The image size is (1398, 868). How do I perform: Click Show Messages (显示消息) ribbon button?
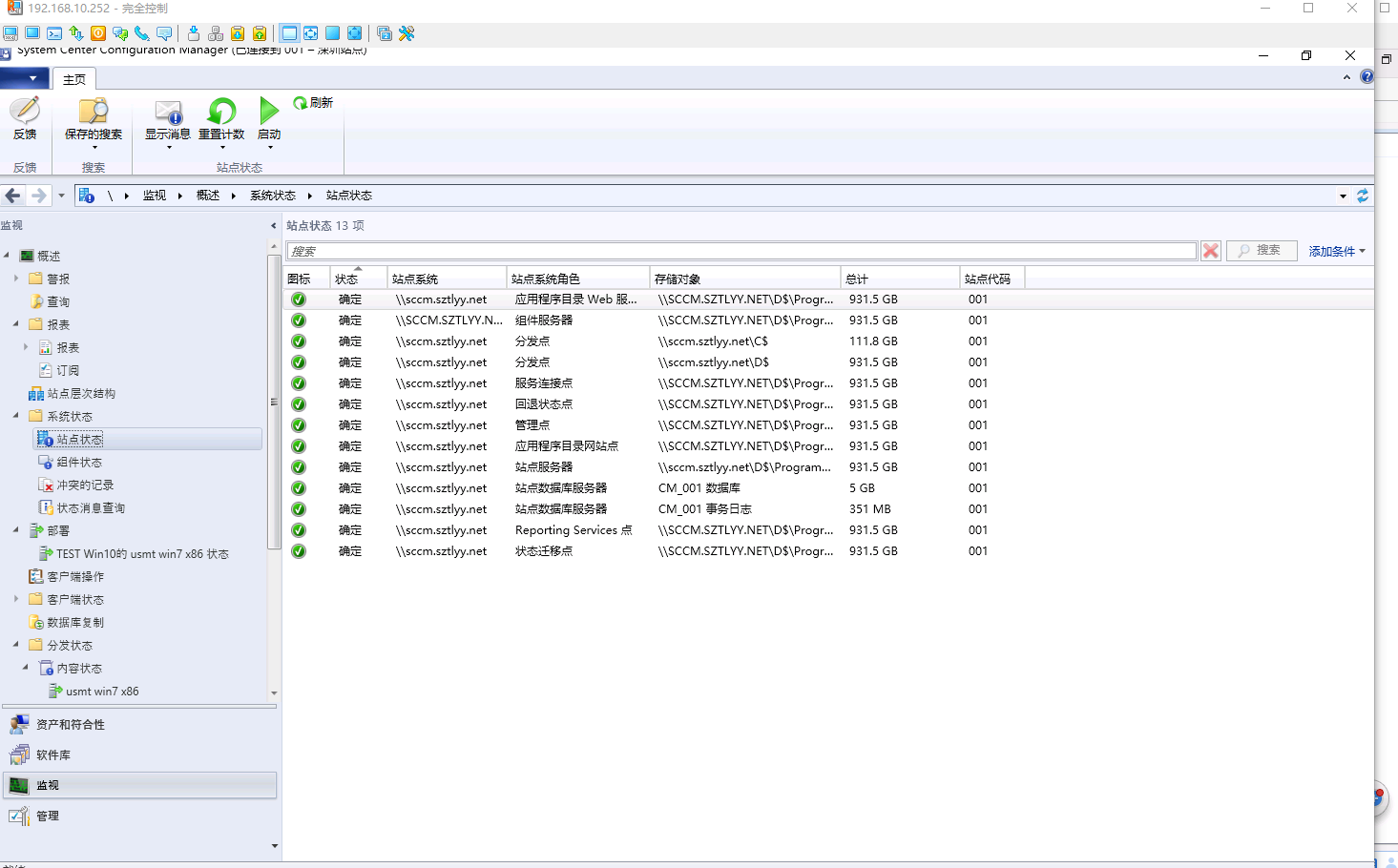168,122
